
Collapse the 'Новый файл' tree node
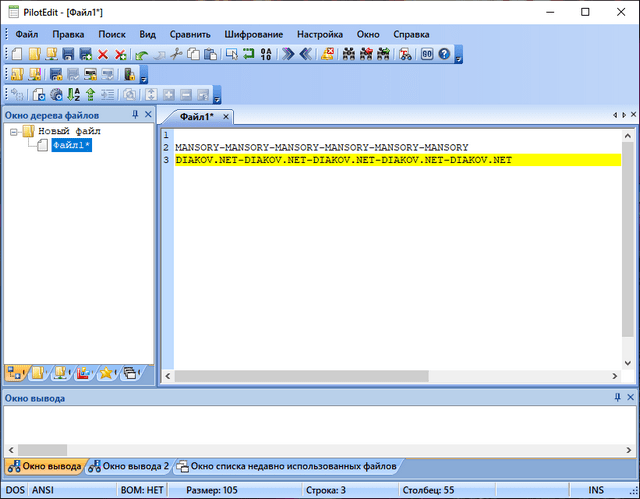coord(14,131)
